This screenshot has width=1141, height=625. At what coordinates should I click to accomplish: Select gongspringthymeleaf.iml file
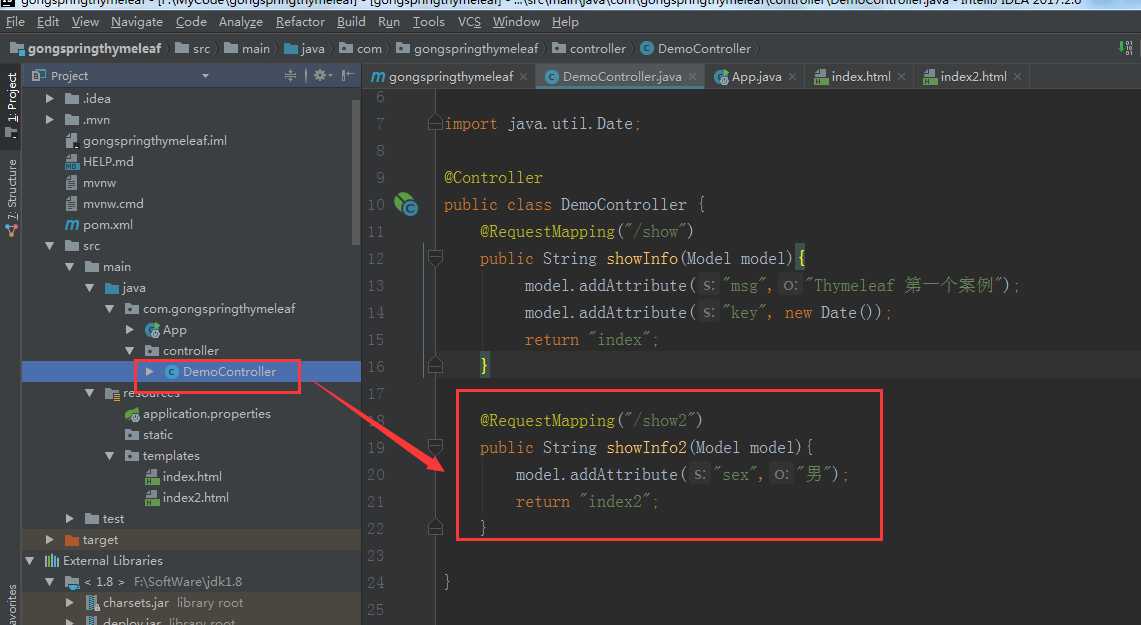[154, 140]
